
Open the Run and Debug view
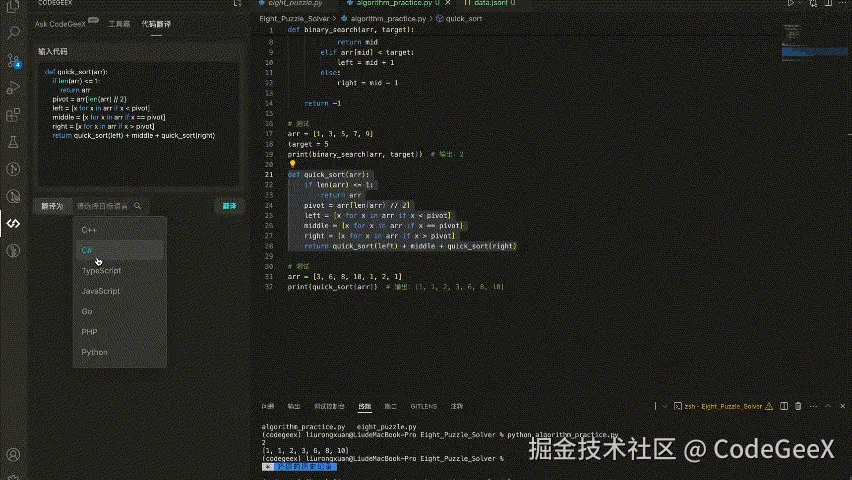(x=13, y=88)
